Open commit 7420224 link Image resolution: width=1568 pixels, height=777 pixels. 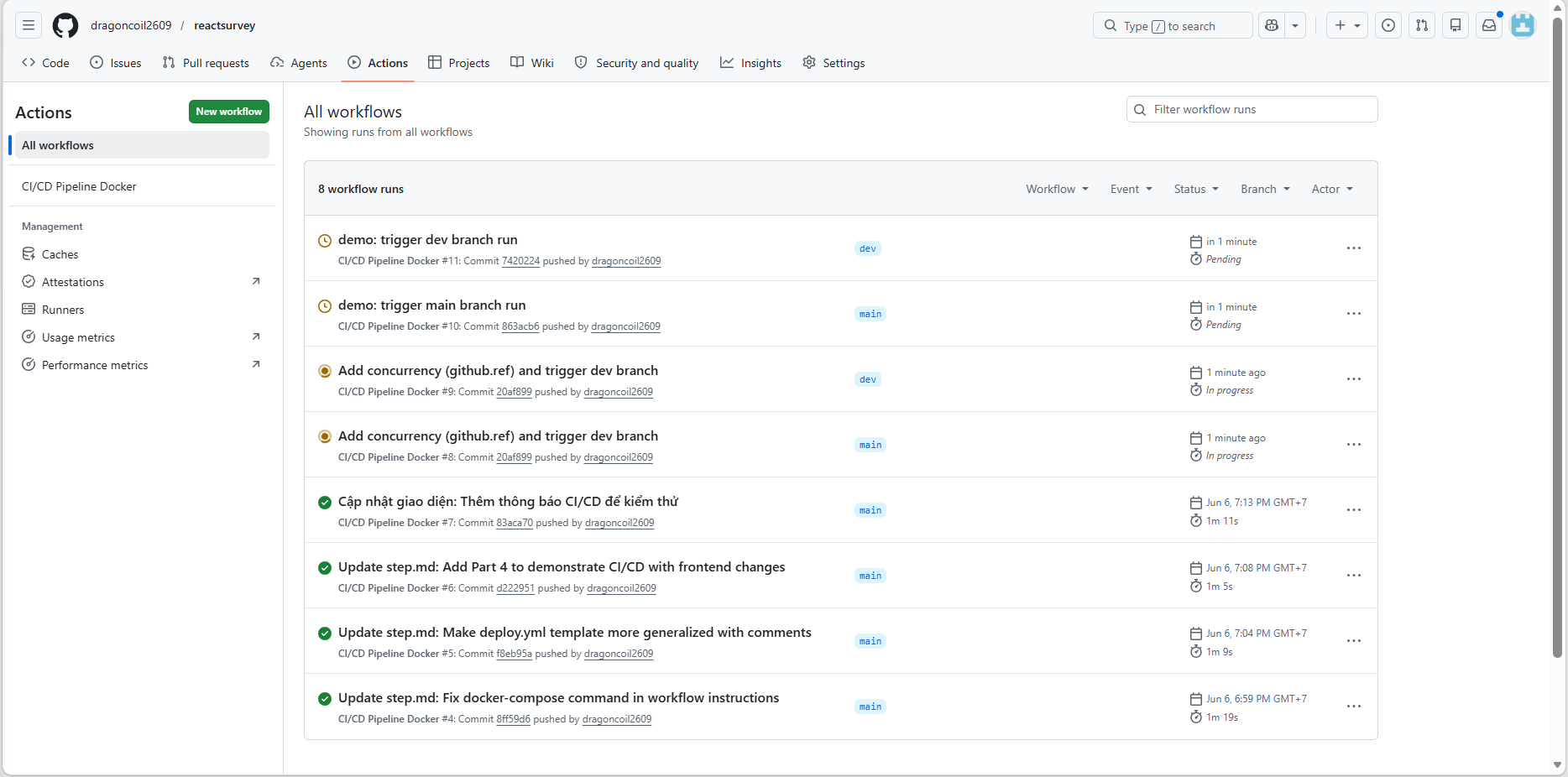[x=520, y=261]
